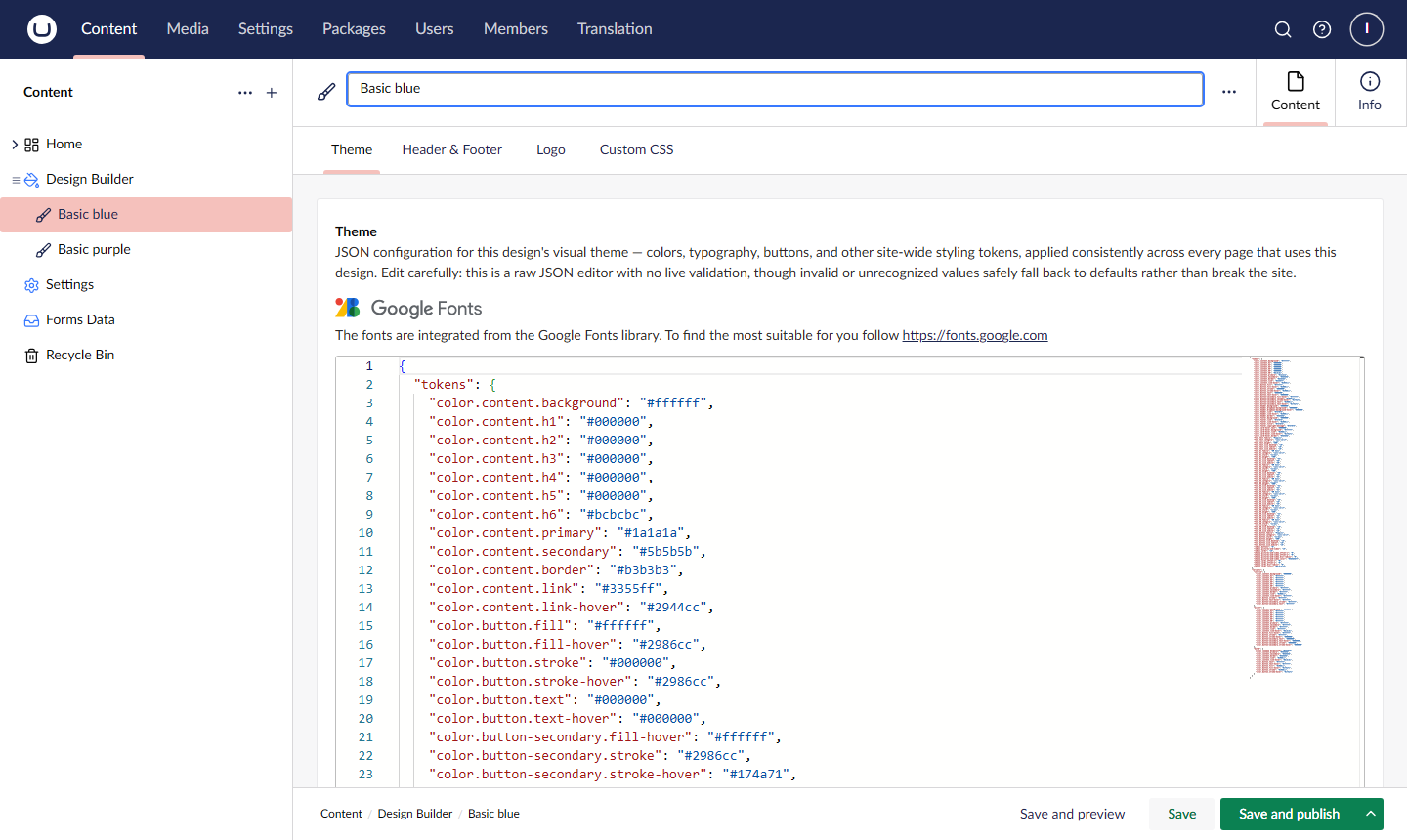Collapse the Design Builder tree node

coord(15,180)
